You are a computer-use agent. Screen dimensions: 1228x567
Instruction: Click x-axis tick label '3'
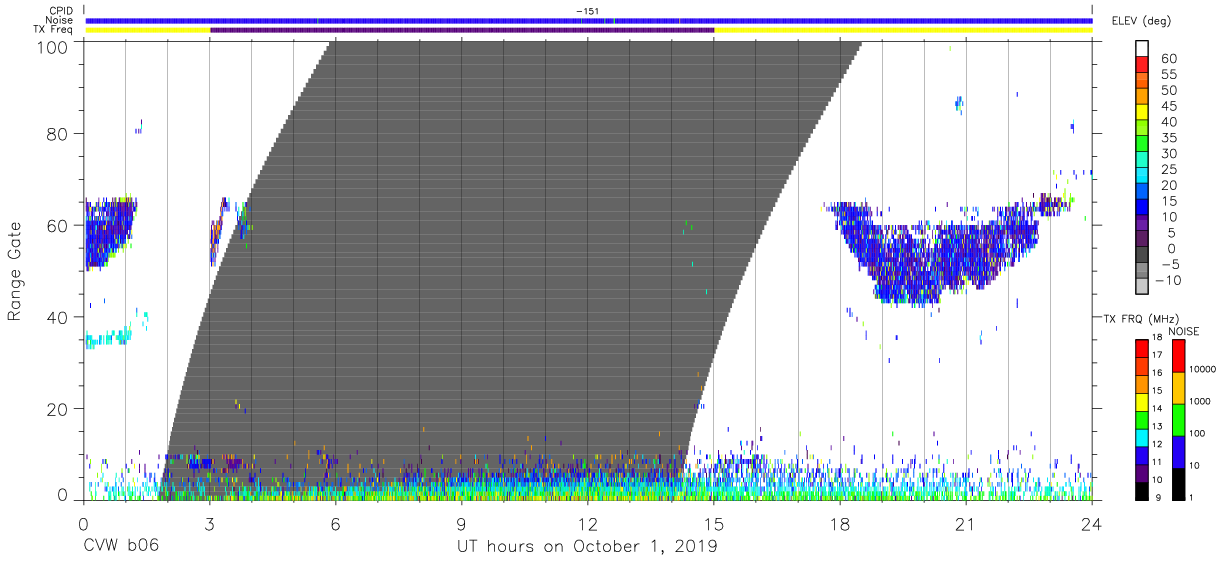pos(209,525)
